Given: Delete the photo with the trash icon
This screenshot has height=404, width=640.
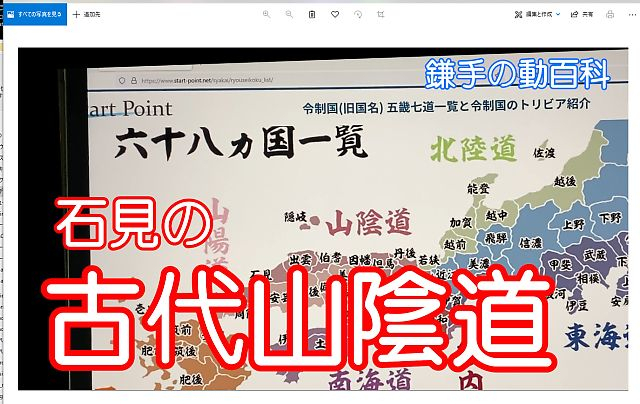Looking at the screenshot, I should [x=312, y=14].
